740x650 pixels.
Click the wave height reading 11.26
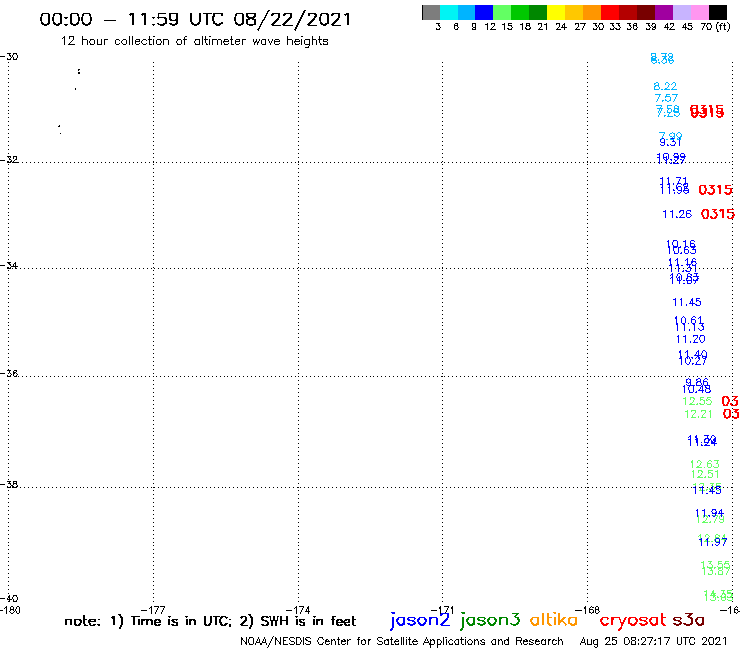(x=677, y=214)
